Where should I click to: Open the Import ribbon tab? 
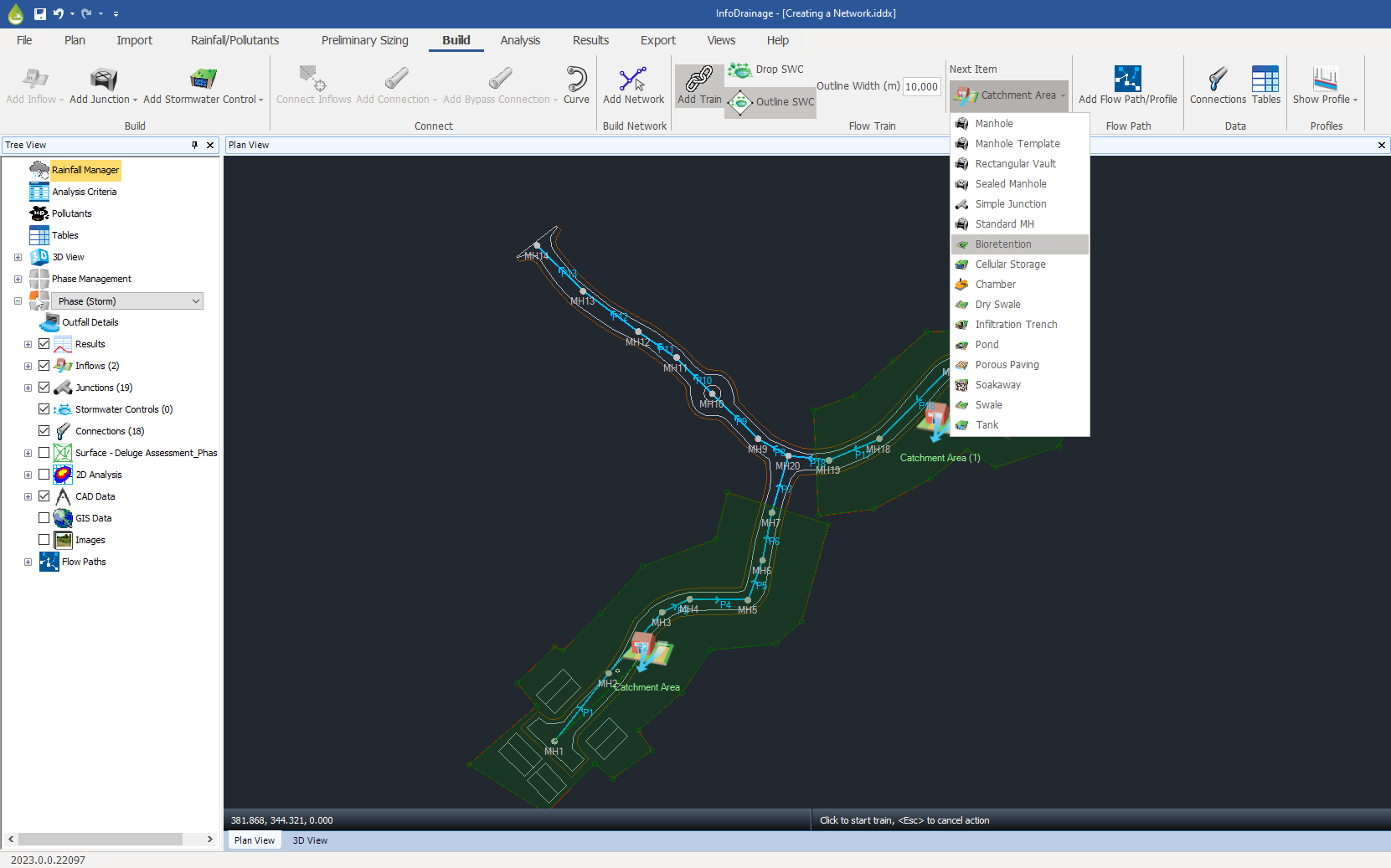pyautogui.click(x=134, y=40)
